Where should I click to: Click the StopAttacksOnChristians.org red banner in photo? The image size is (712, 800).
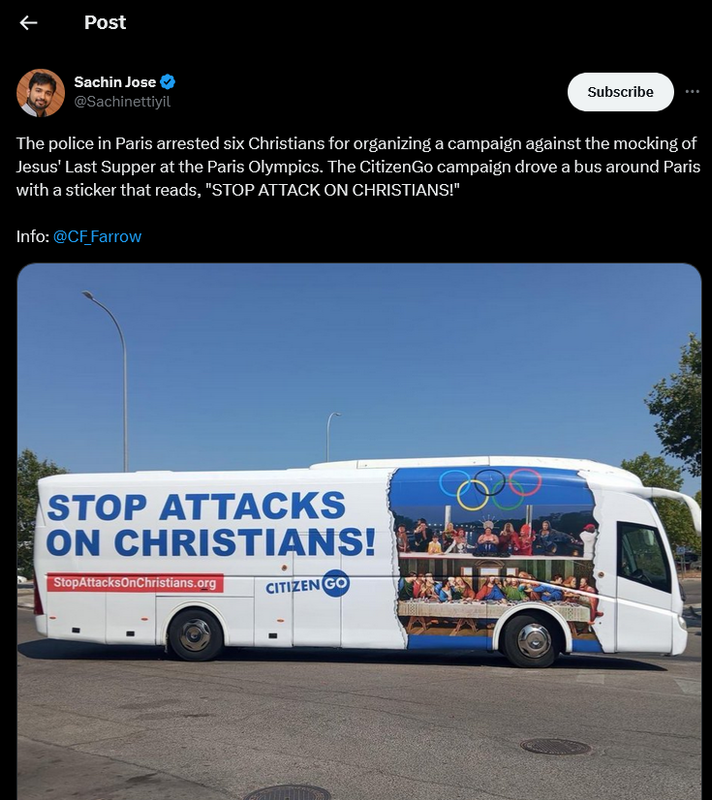click(x=135, y=583)
